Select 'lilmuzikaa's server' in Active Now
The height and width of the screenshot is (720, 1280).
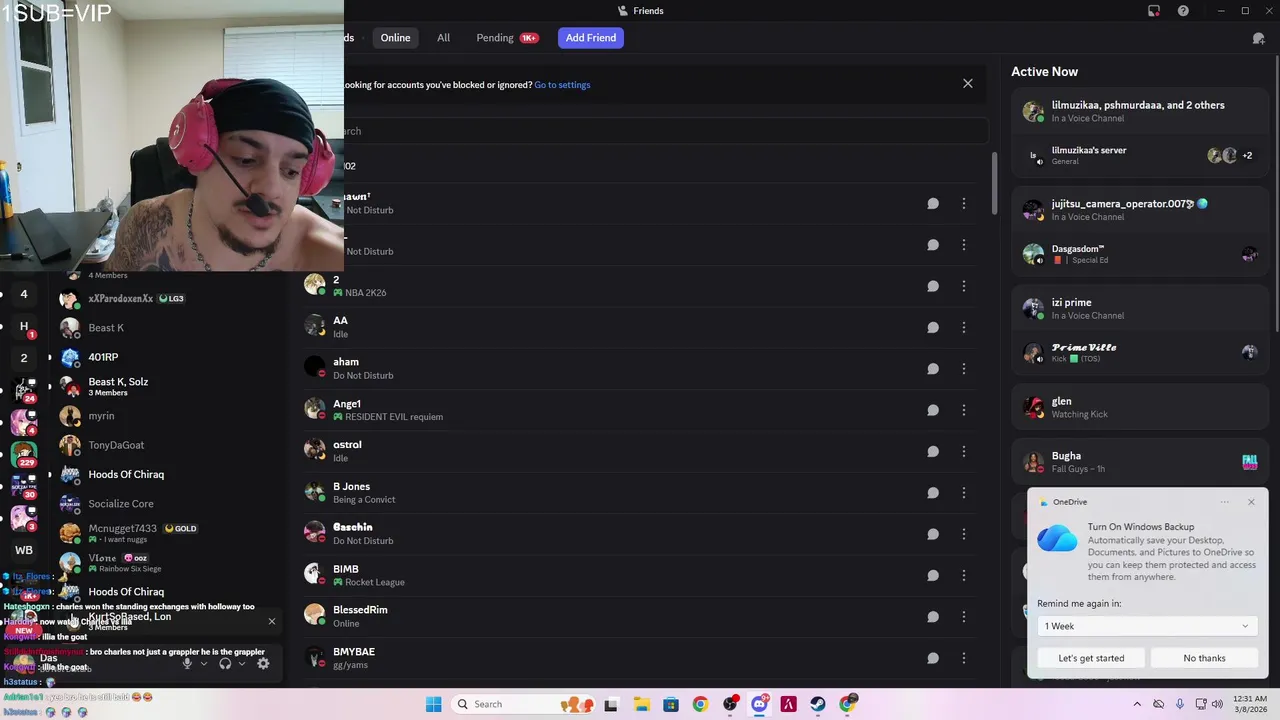[x=1141, y=155]
